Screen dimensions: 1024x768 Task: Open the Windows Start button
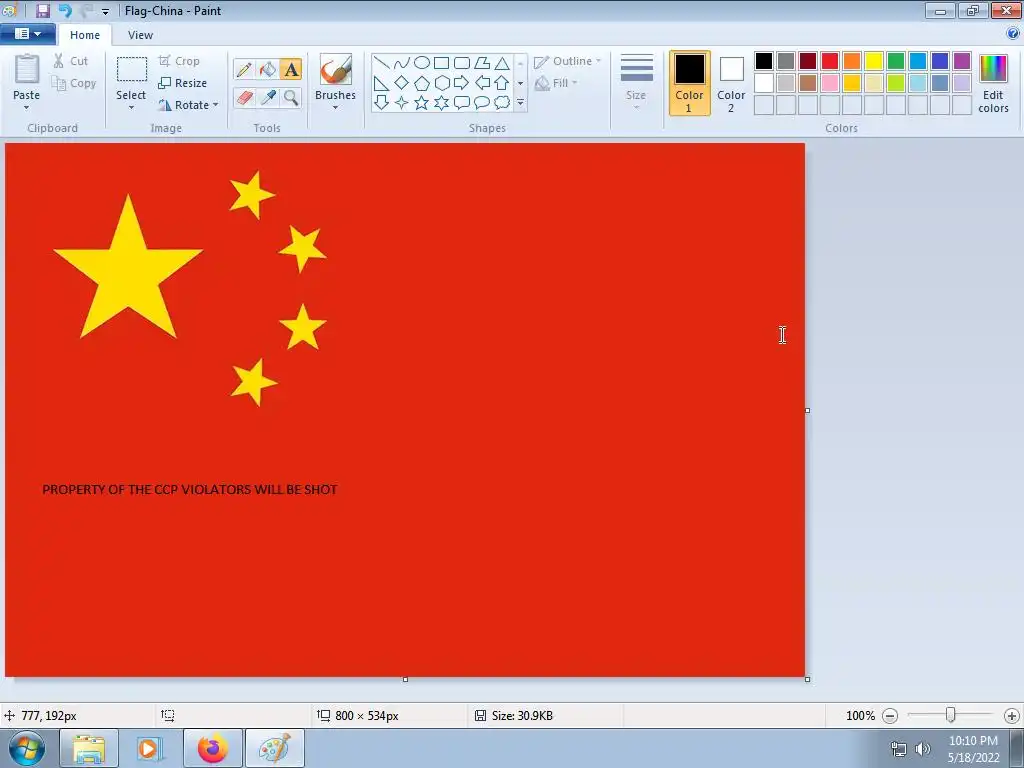(26, 748)
